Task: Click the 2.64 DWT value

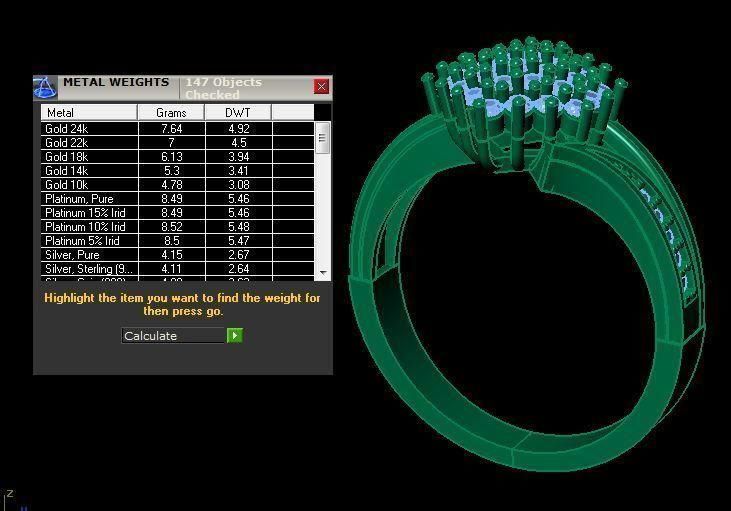Action: (x=239, y=269)
